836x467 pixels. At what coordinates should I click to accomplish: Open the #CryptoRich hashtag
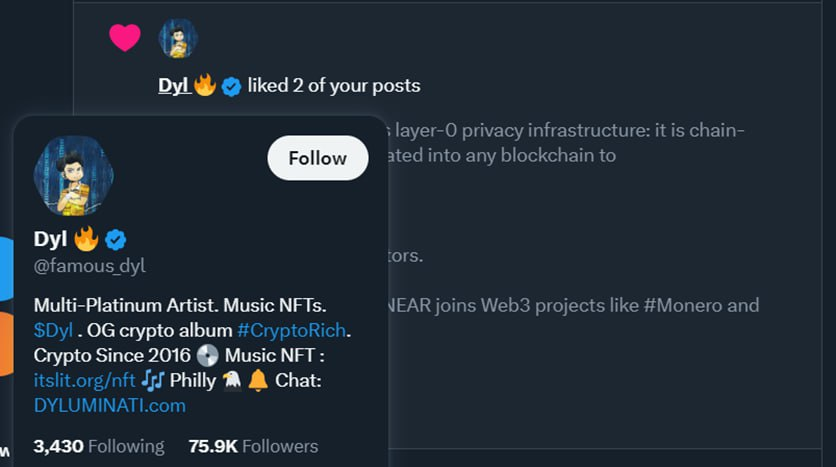pos(293,330)
